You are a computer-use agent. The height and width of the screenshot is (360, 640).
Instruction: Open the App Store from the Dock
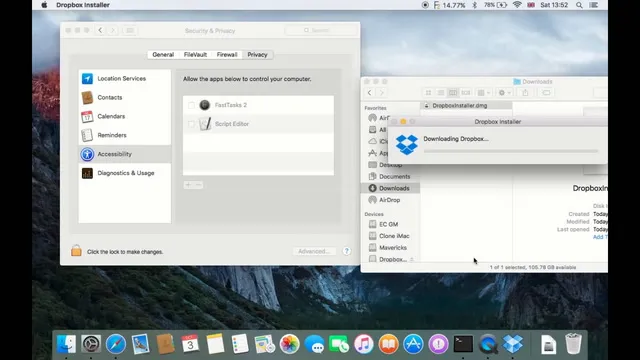[x=413, y=344]
